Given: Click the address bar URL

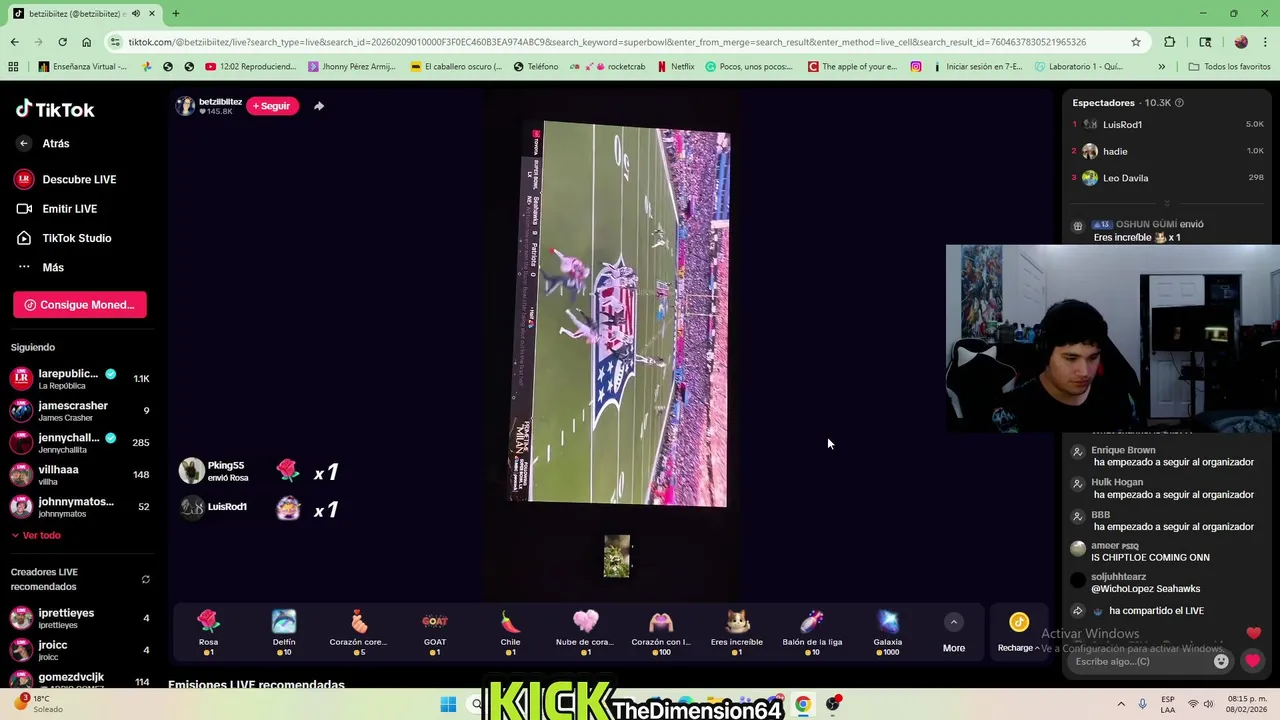Looking at the screenshot, I should [607, 42].
